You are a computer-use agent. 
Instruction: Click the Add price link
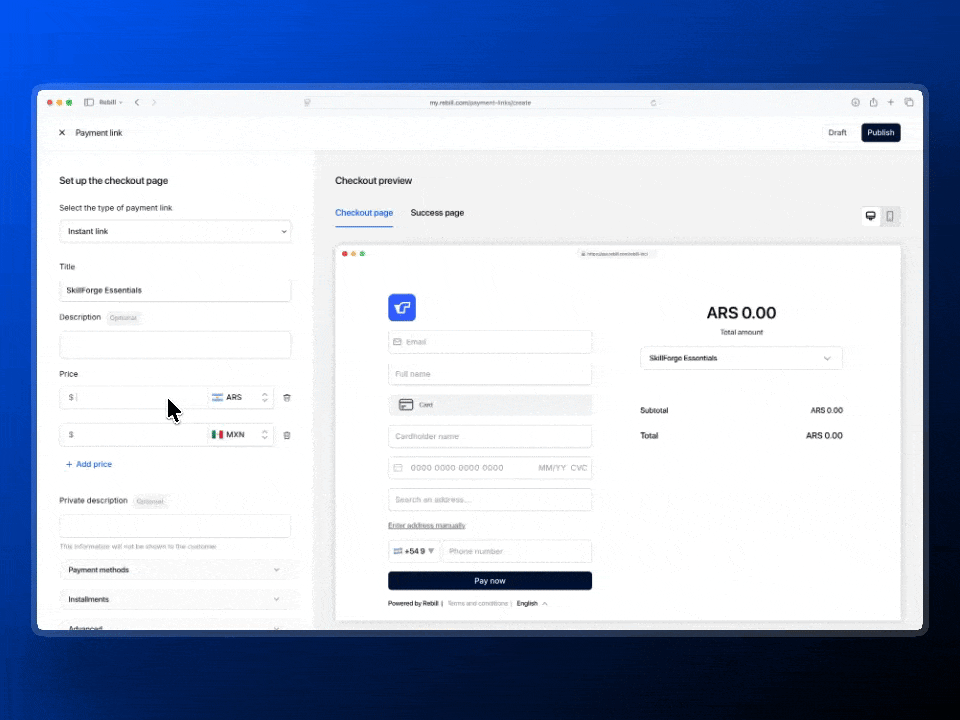click(x=89, y=465)
